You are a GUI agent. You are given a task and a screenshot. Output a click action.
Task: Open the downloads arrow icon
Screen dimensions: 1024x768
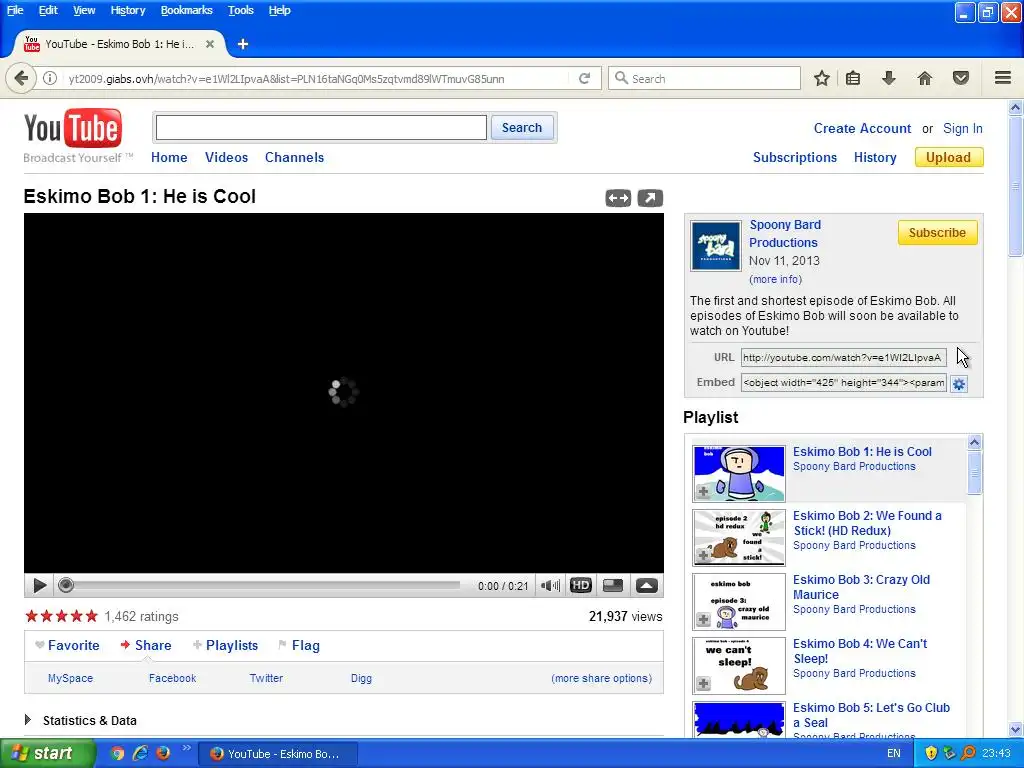(x=889, y=78)
